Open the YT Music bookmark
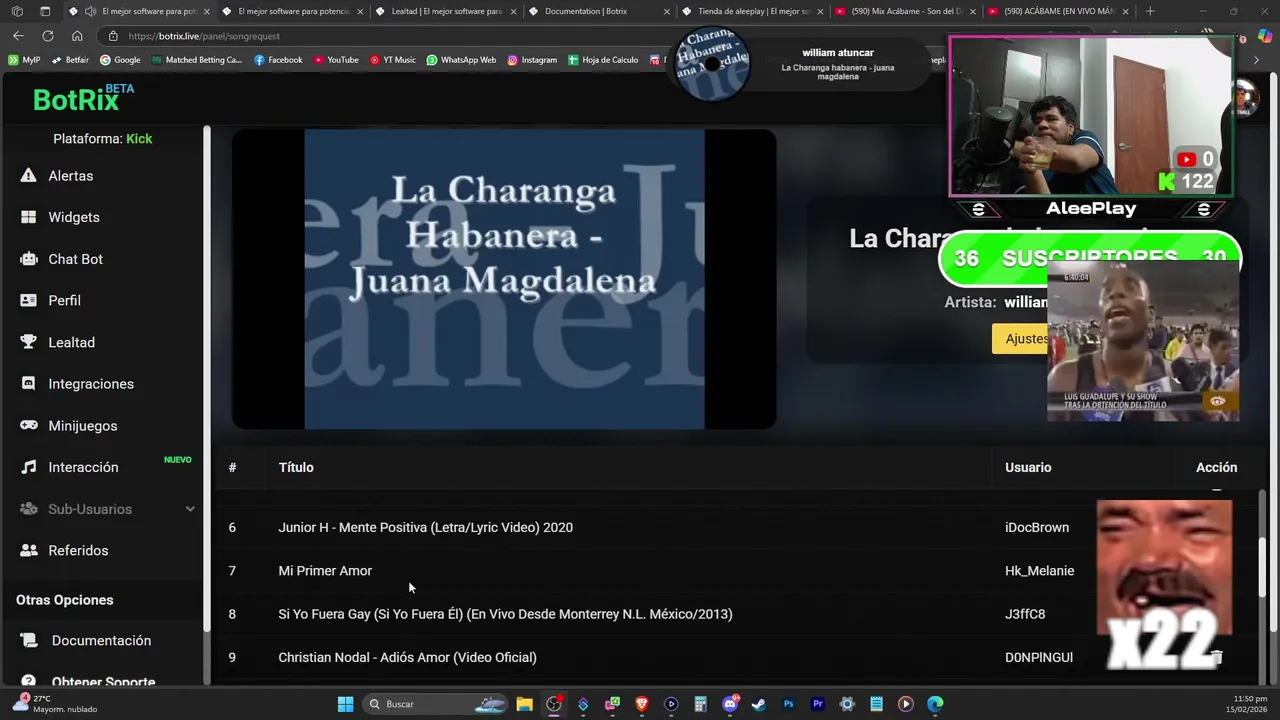1280x720 pixels. 393,60
